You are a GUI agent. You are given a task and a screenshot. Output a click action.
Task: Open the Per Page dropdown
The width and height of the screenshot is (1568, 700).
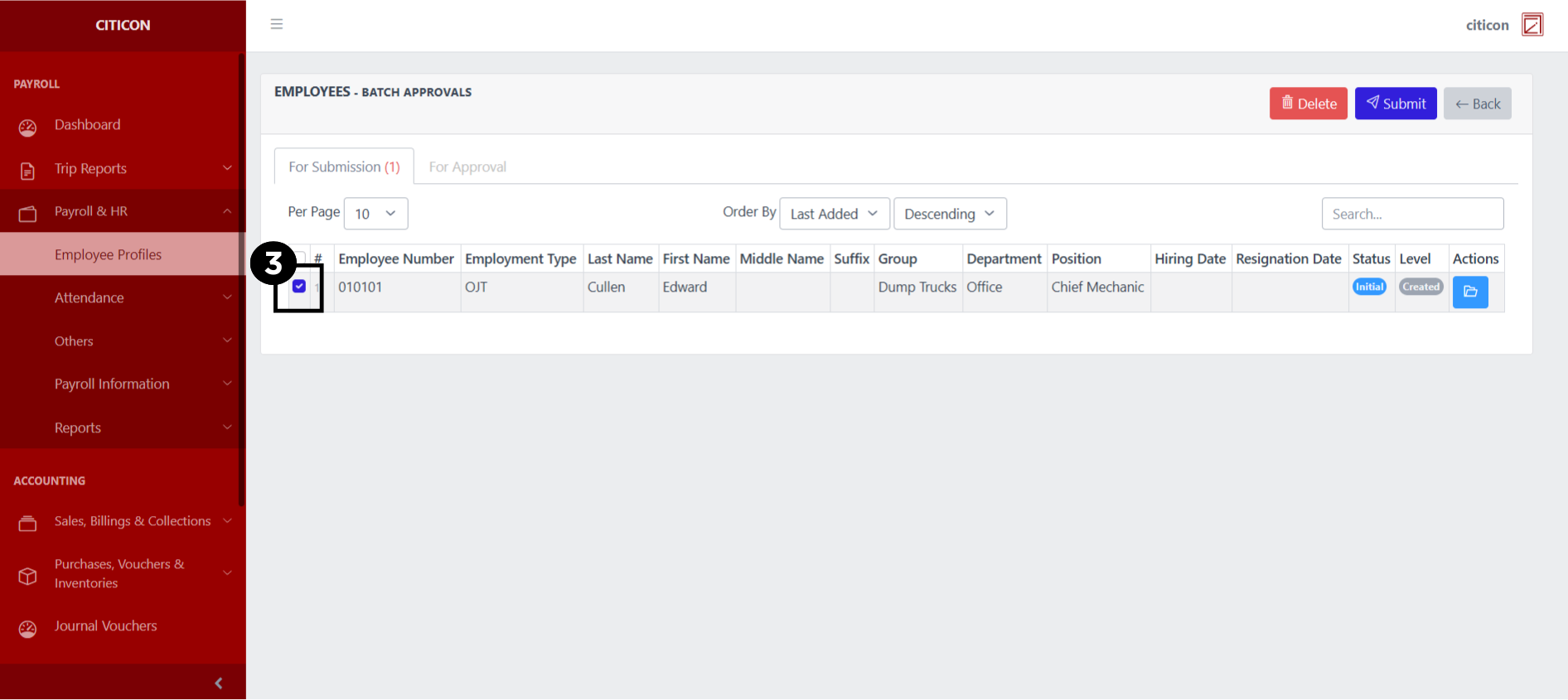click(375, 214)
